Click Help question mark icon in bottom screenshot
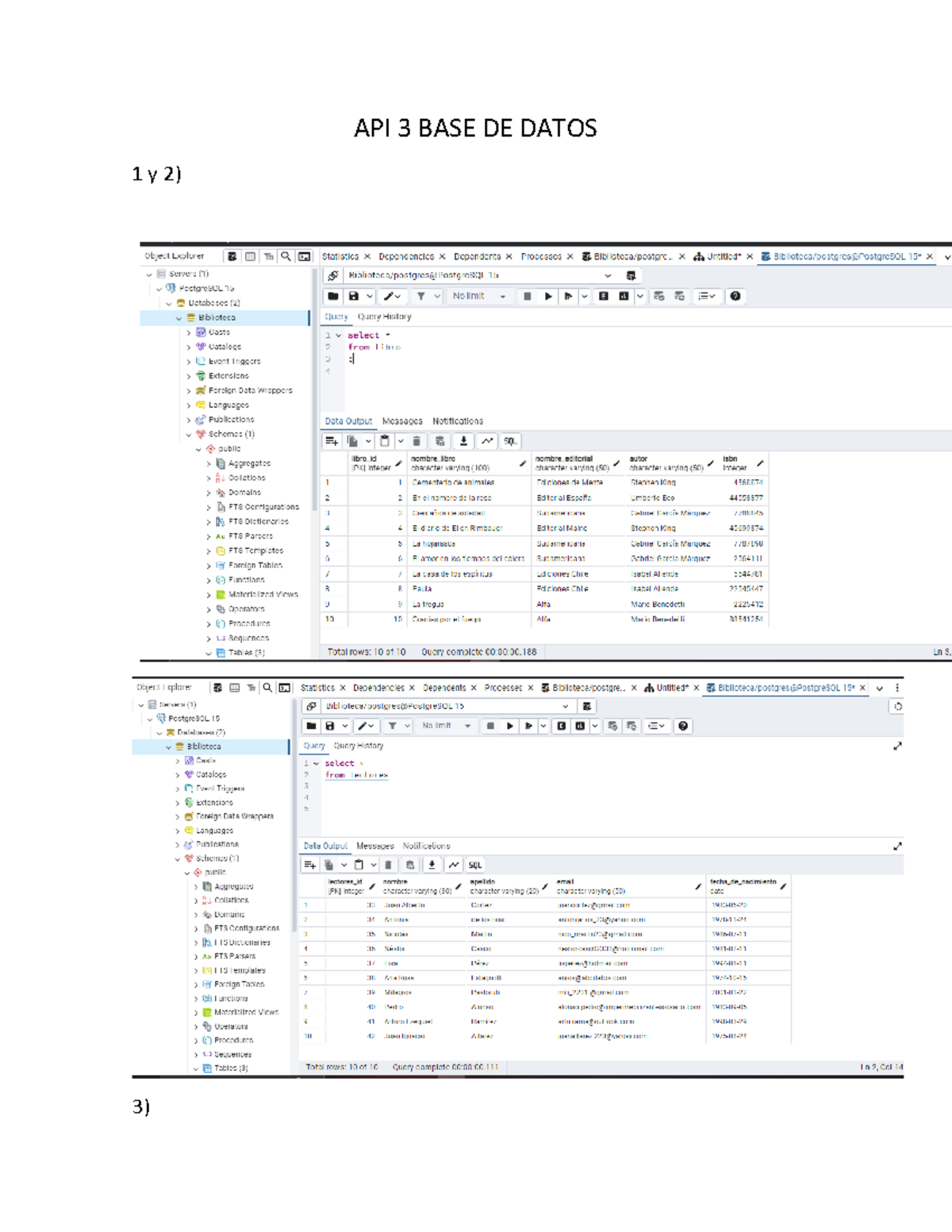This screenshot has height=1232, width=952. tap(683, 726)
